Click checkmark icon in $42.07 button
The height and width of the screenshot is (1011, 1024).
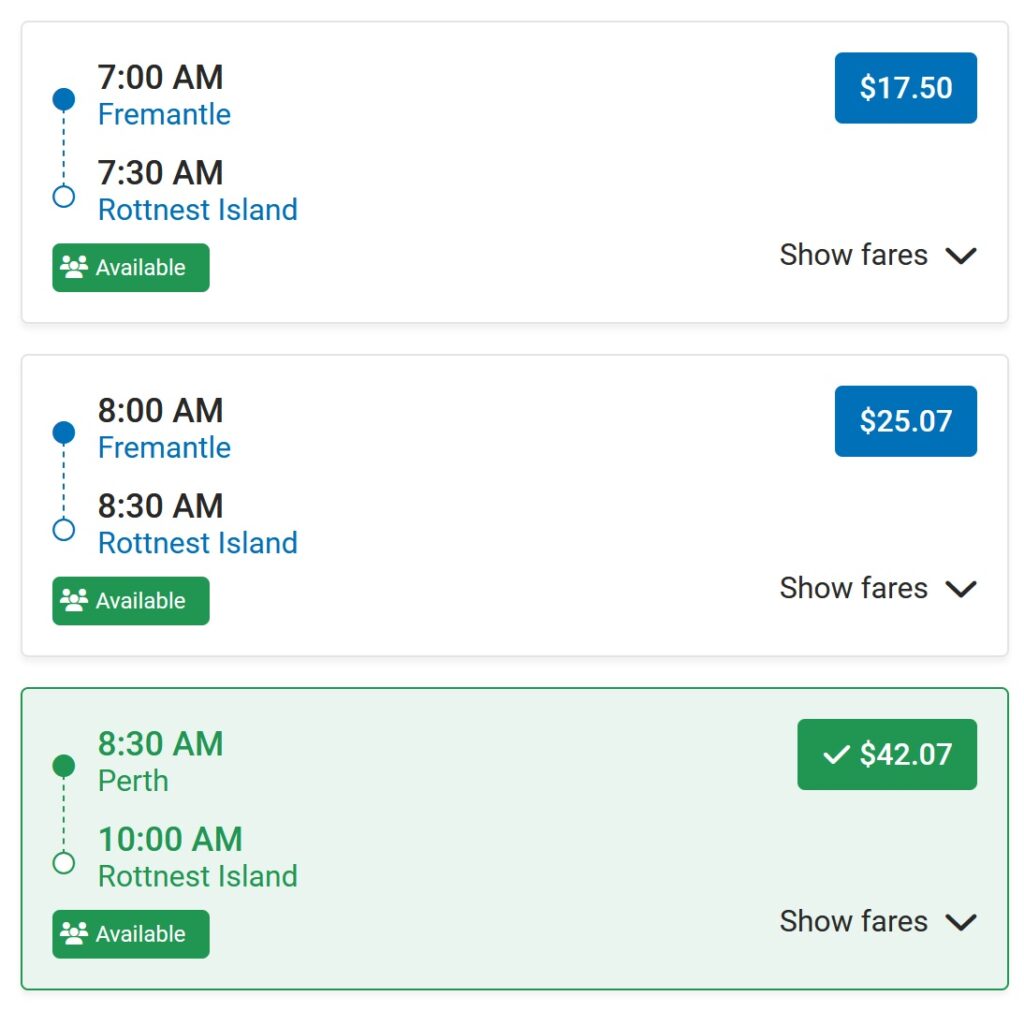(x=835, y=755)
